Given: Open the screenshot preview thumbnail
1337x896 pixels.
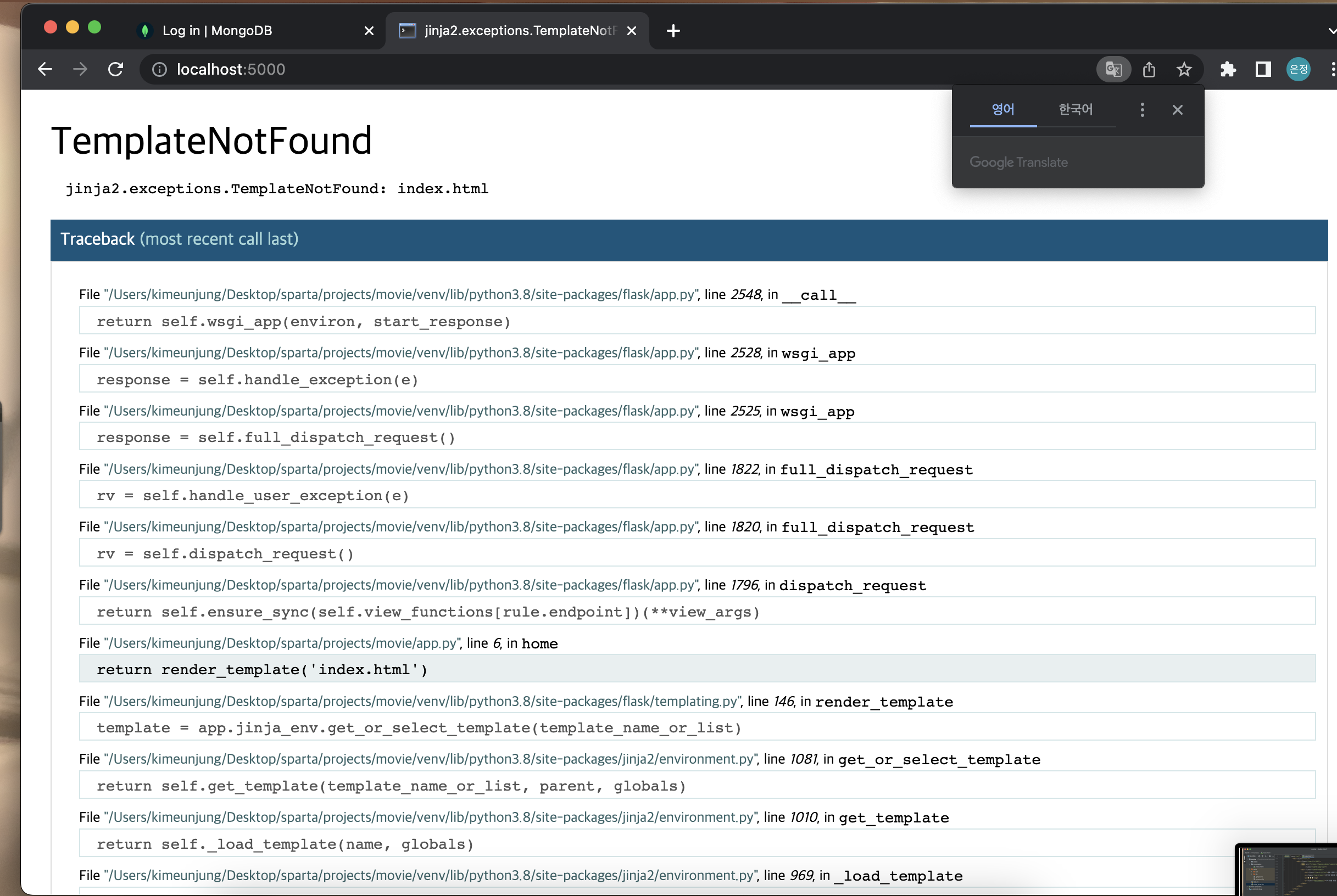Looking at the screenshot, I should coord(1286,870).
